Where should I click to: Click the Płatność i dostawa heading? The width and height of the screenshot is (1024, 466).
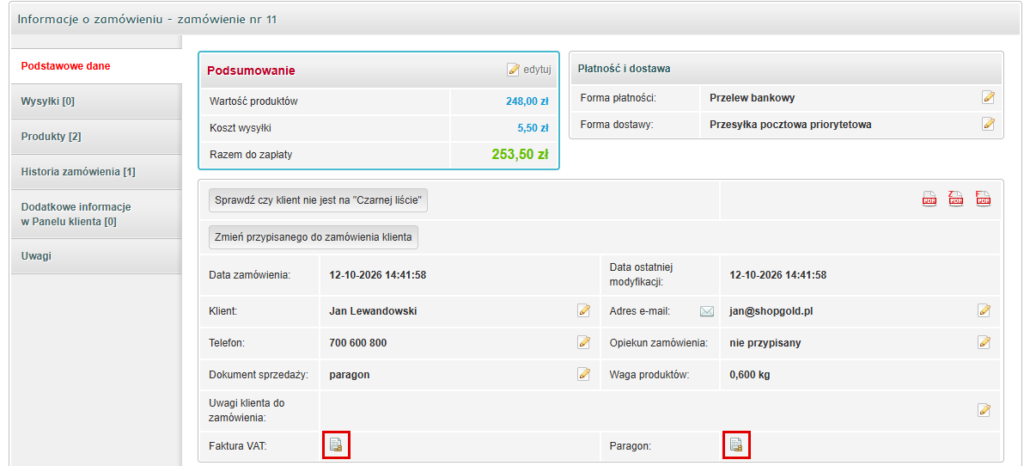point(624,68)
